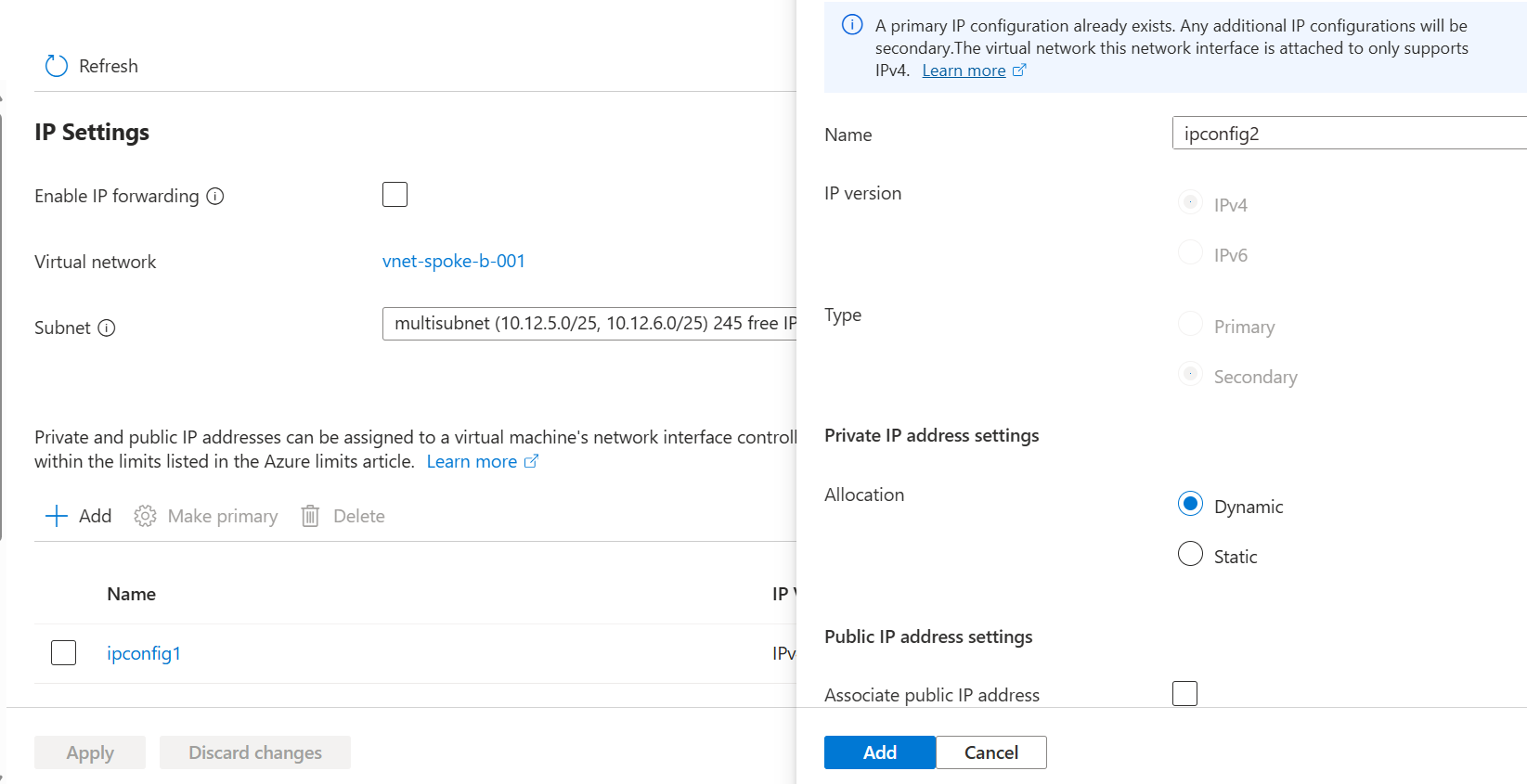Image resolution: width=1527 pixels, height=784 pixels.
Task: Tick the ipconfig1 row checkbox
Action: click(63, 652)
